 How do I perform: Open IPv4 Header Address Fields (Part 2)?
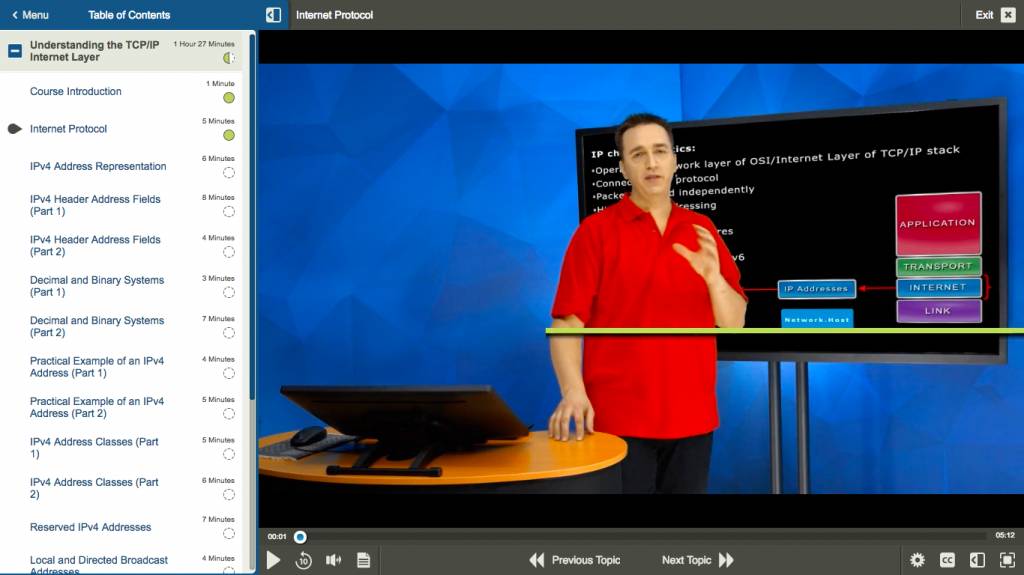click(x=95, y=246)
